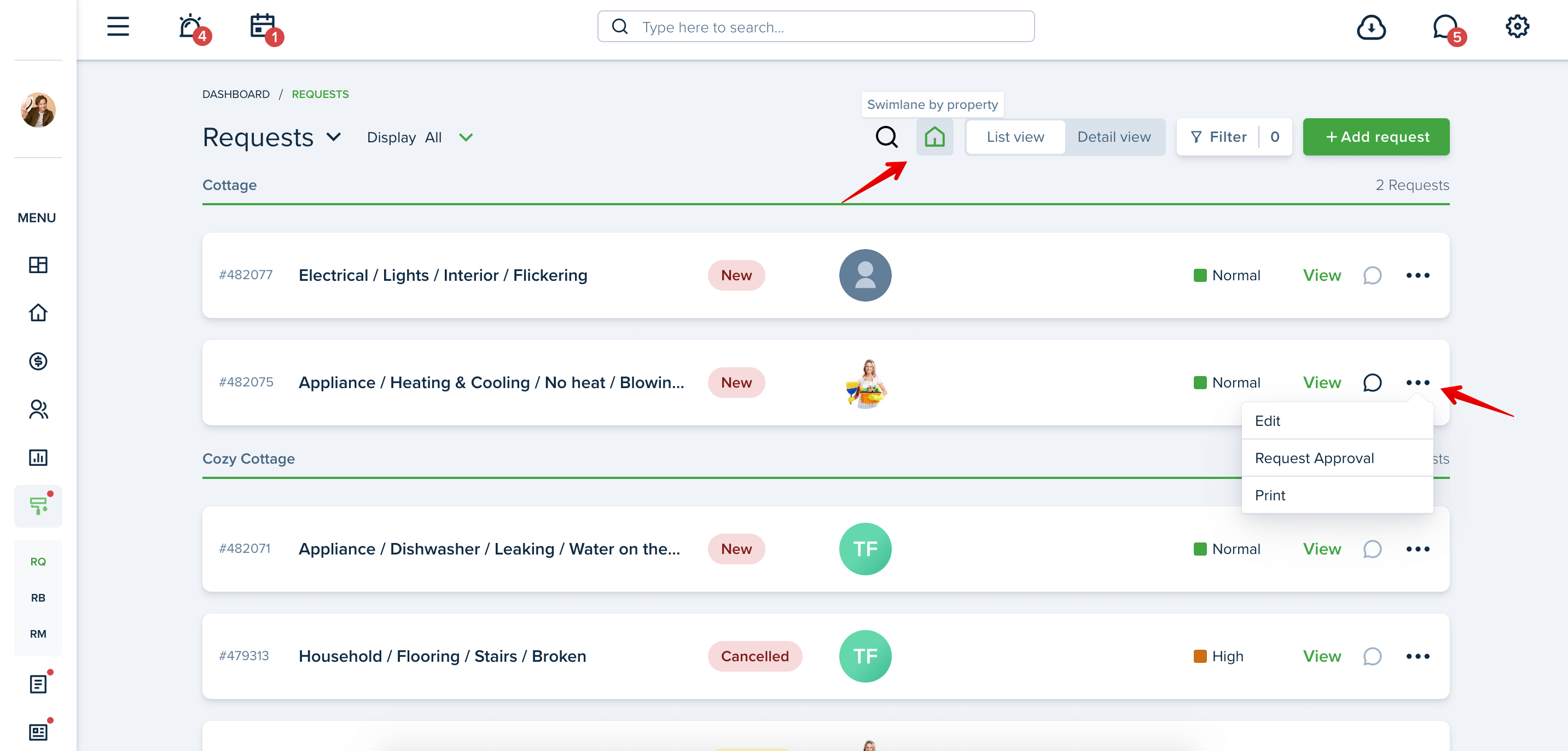View request #482071
Screen dimensions: 1568x751
click(x=1321, y=549)
